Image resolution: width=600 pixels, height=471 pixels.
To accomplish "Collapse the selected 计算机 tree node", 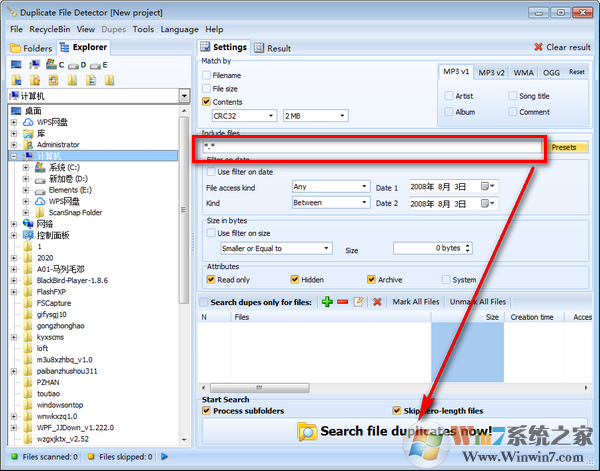I will point(14,156).
